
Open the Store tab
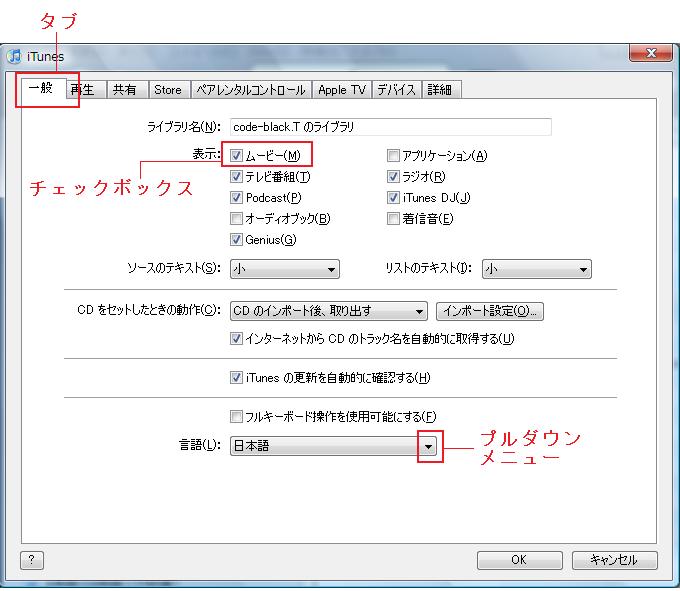[x=168, y=90]
